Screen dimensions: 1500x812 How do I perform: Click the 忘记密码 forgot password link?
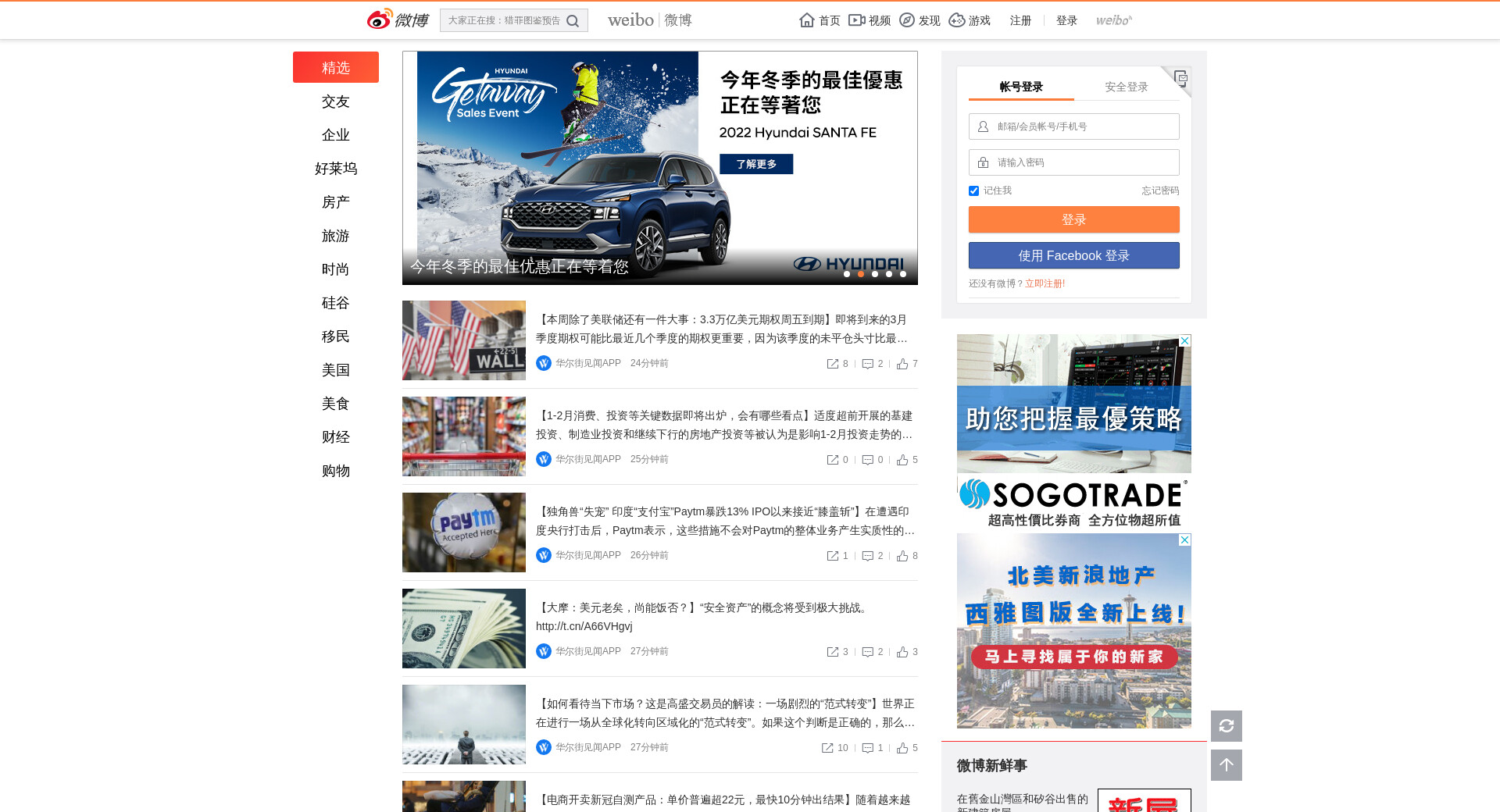[1159, 191]
